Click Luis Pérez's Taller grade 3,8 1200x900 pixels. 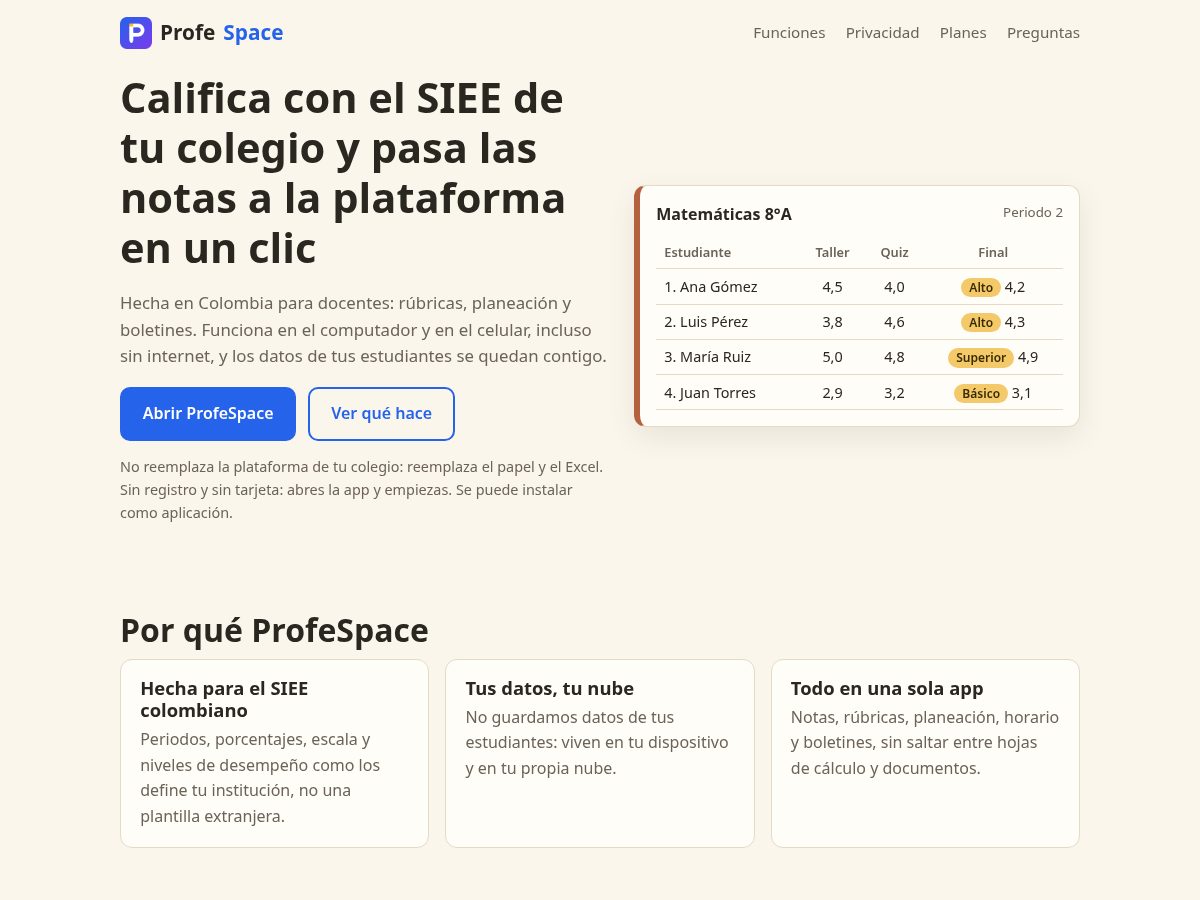(x=832, y=322)
